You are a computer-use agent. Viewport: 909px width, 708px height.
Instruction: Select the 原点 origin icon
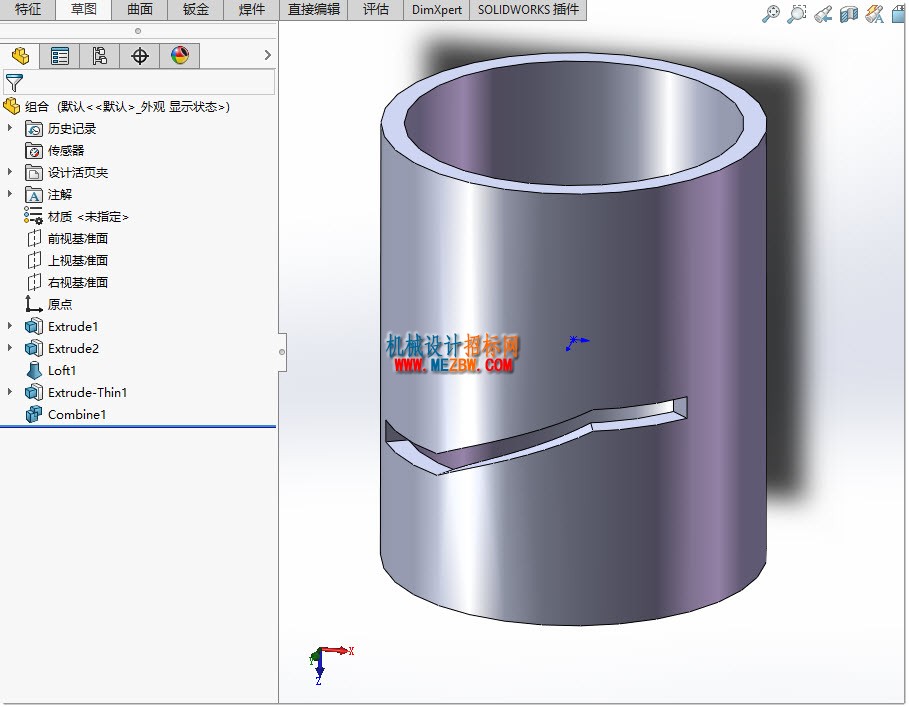pyautogui.click(x=34, y=304)
